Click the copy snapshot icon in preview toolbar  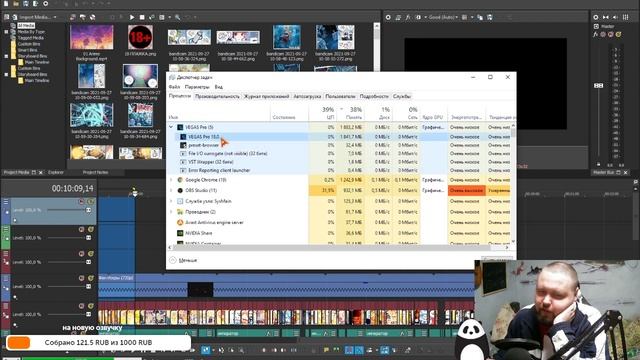pyautogui.click(x=480, y=17)
